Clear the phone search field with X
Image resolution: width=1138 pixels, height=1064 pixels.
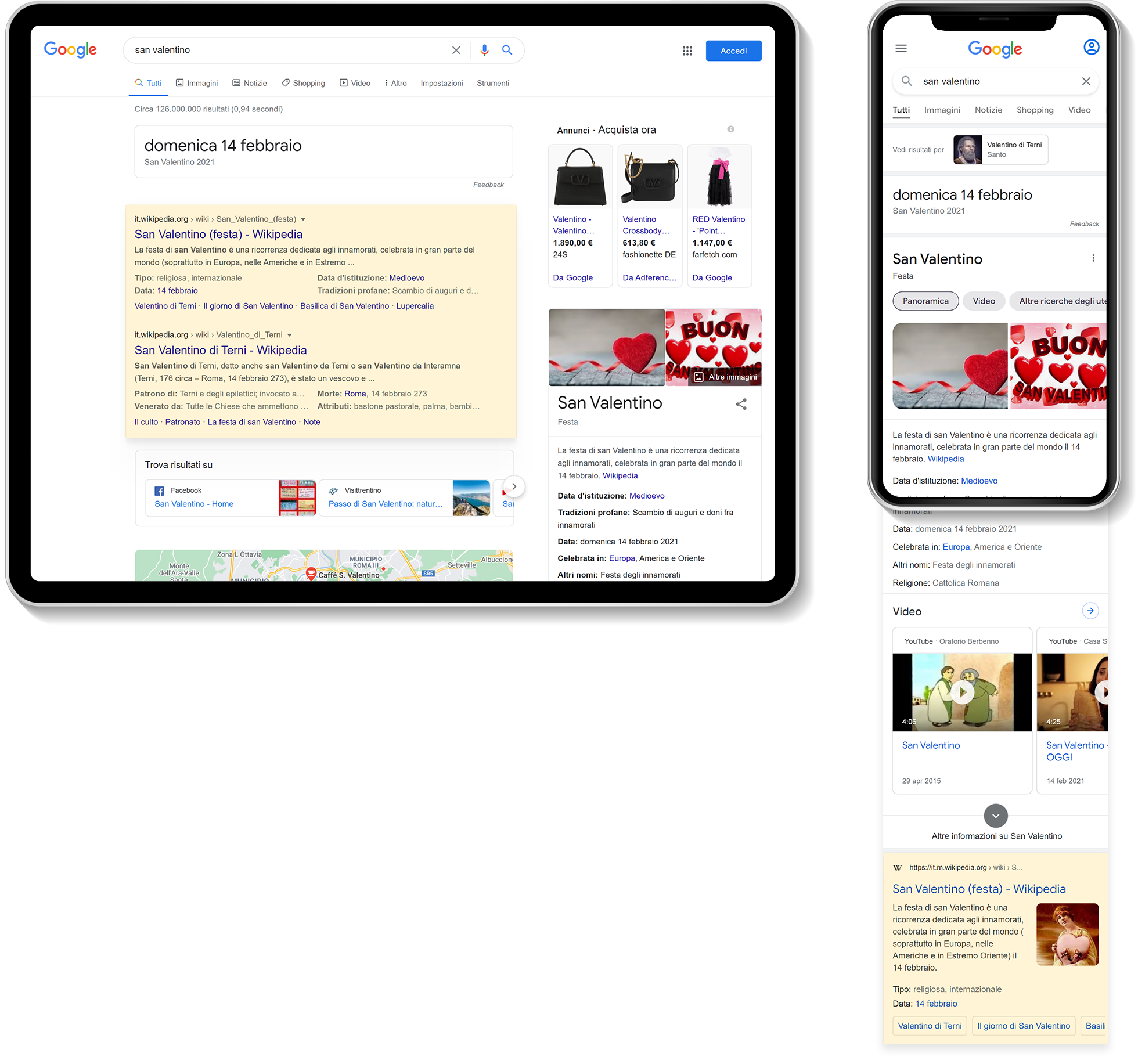click(x=1086, y=81)
